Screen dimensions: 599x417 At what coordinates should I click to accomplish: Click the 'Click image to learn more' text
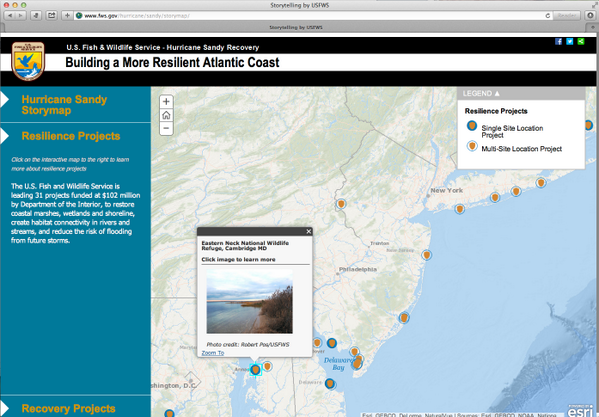238,260
